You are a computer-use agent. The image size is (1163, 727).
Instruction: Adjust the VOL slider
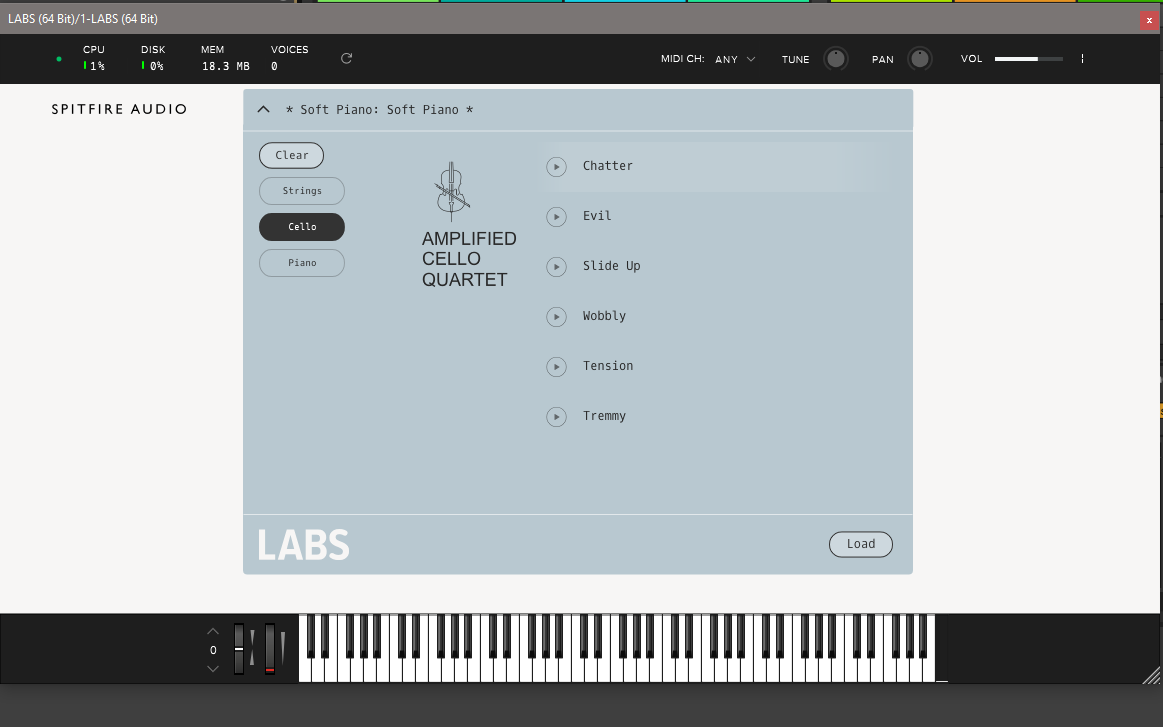tap(1029, 59)
